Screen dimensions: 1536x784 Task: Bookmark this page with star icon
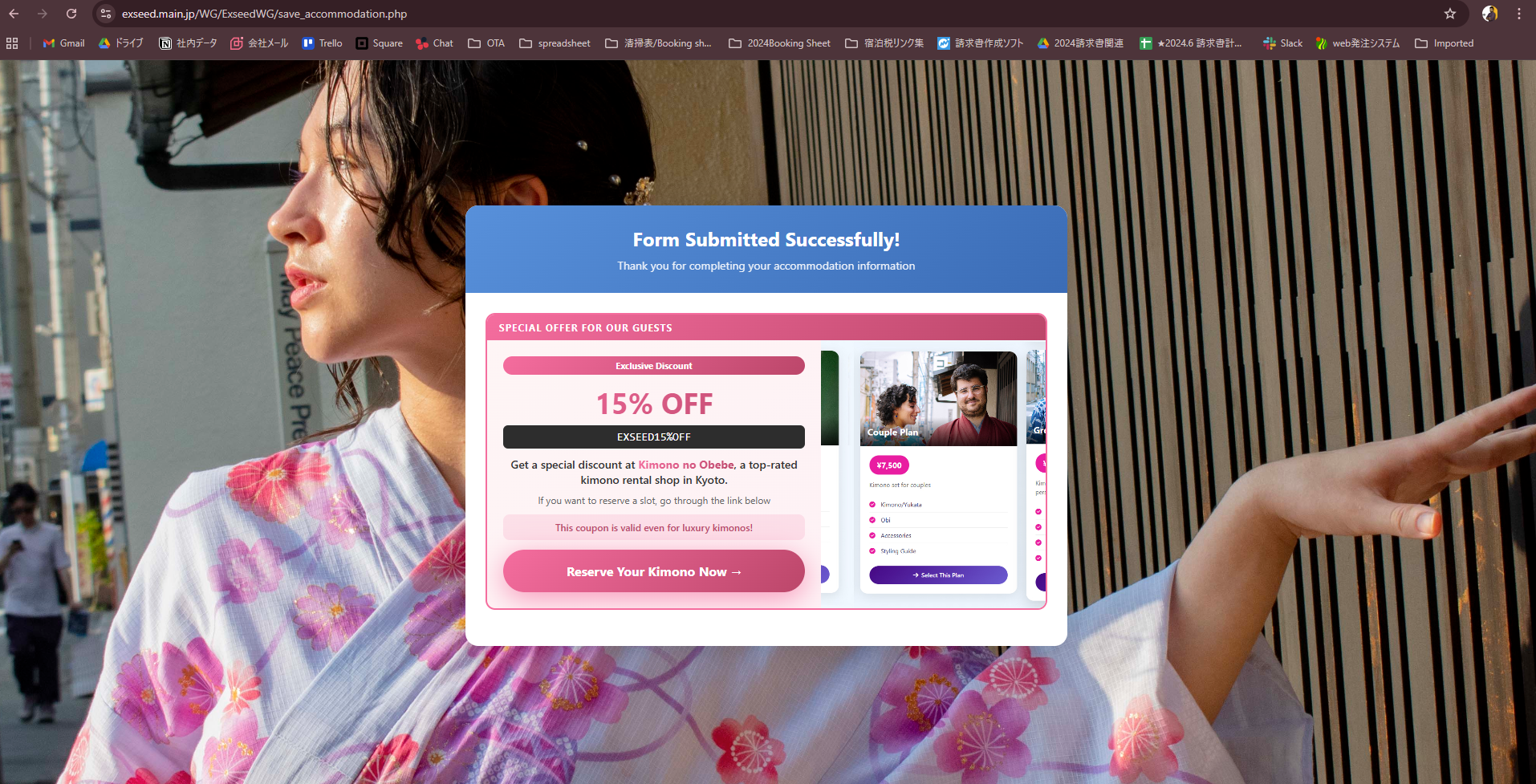(x=1449, y=14)
